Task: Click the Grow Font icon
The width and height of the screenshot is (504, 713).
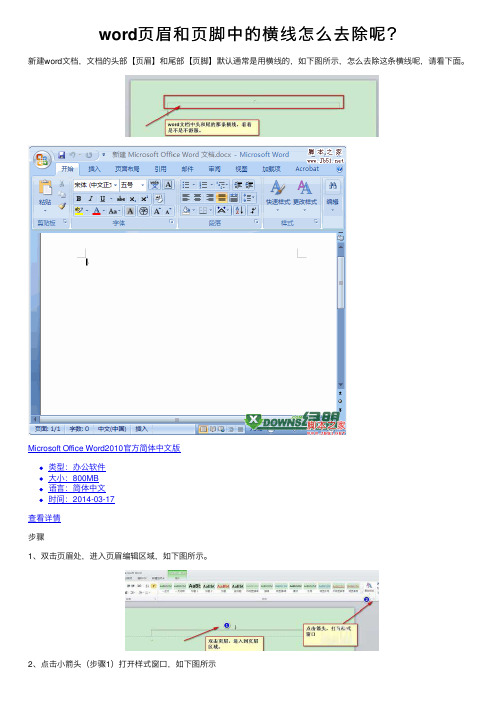Action: [157, 211]
